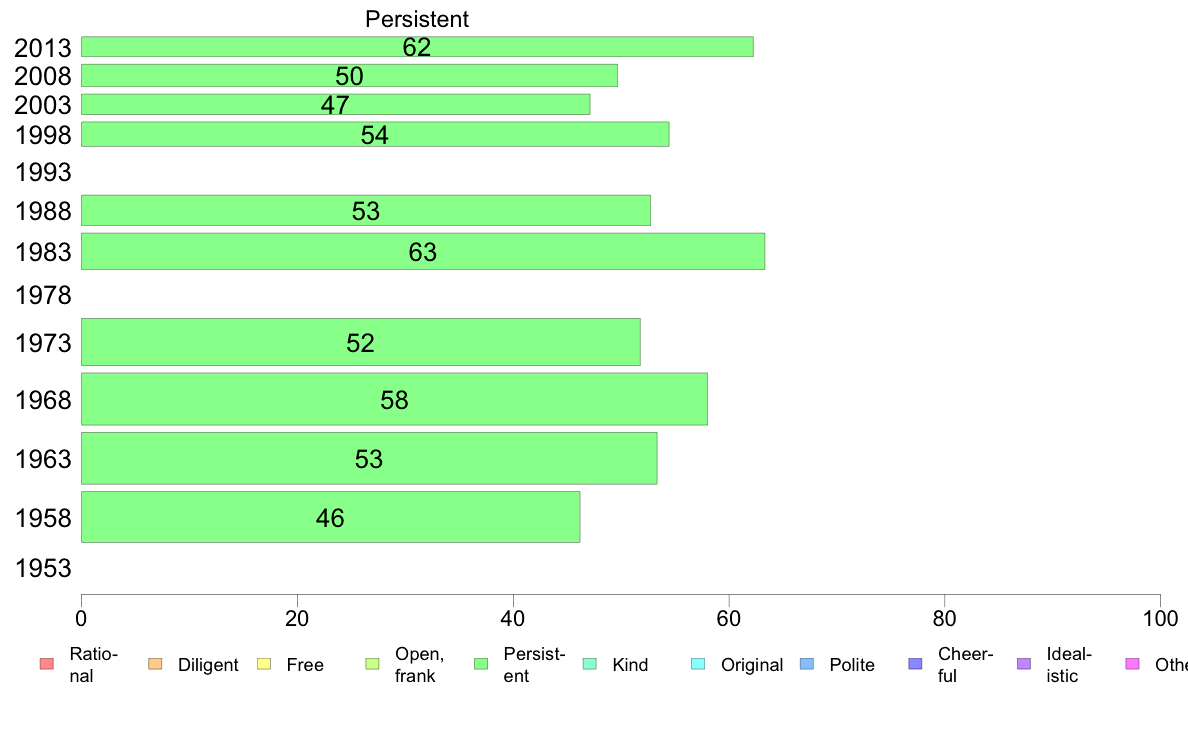This screenshot has height=736, width=1188.
Task: Select the 2003 bar showing 47
Action: tap(336, 105)
